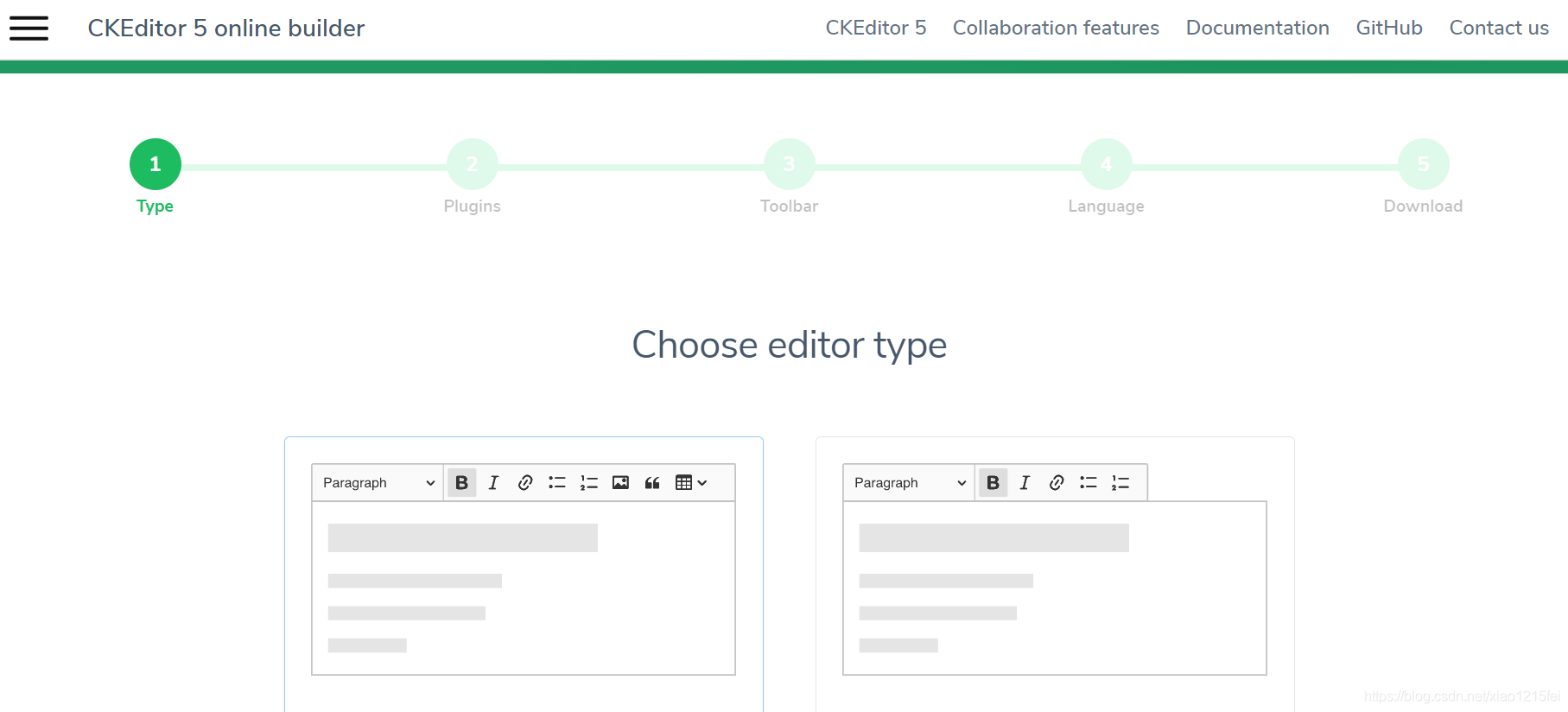
Task: Click bulleted list icon in right editor preview
Action: (1089, 483)
